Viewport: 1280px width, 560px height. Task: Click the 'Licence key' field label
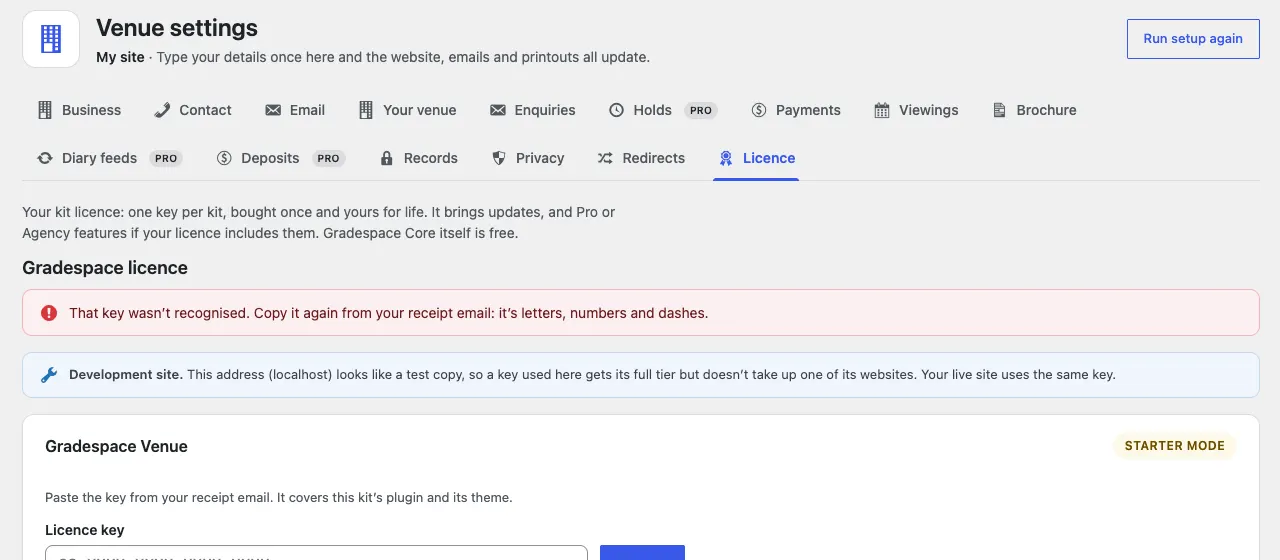tap(85, 530)
